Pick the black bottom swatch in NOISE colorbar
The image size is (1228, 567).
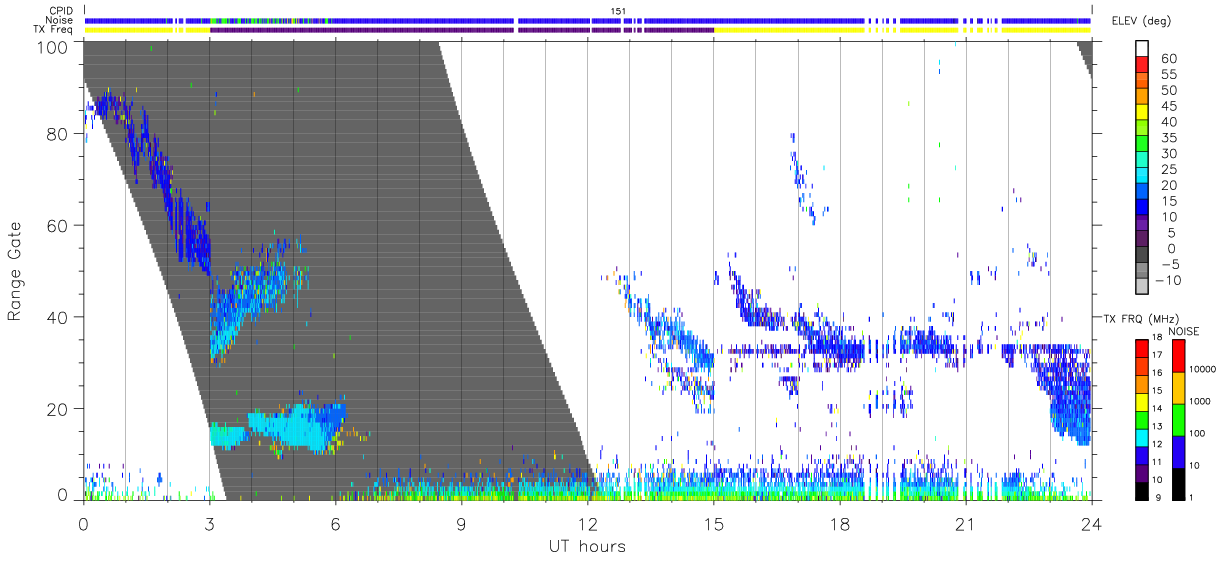(x=1178, y=482)
